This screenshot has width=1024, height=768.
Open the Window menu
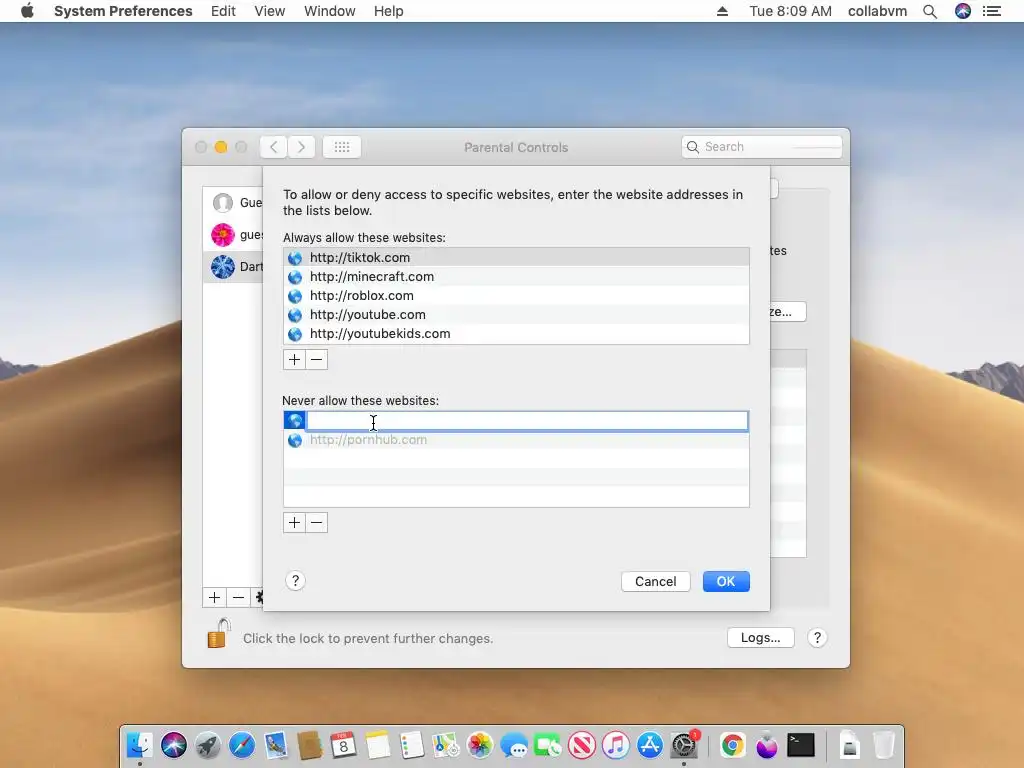point(330,11)
